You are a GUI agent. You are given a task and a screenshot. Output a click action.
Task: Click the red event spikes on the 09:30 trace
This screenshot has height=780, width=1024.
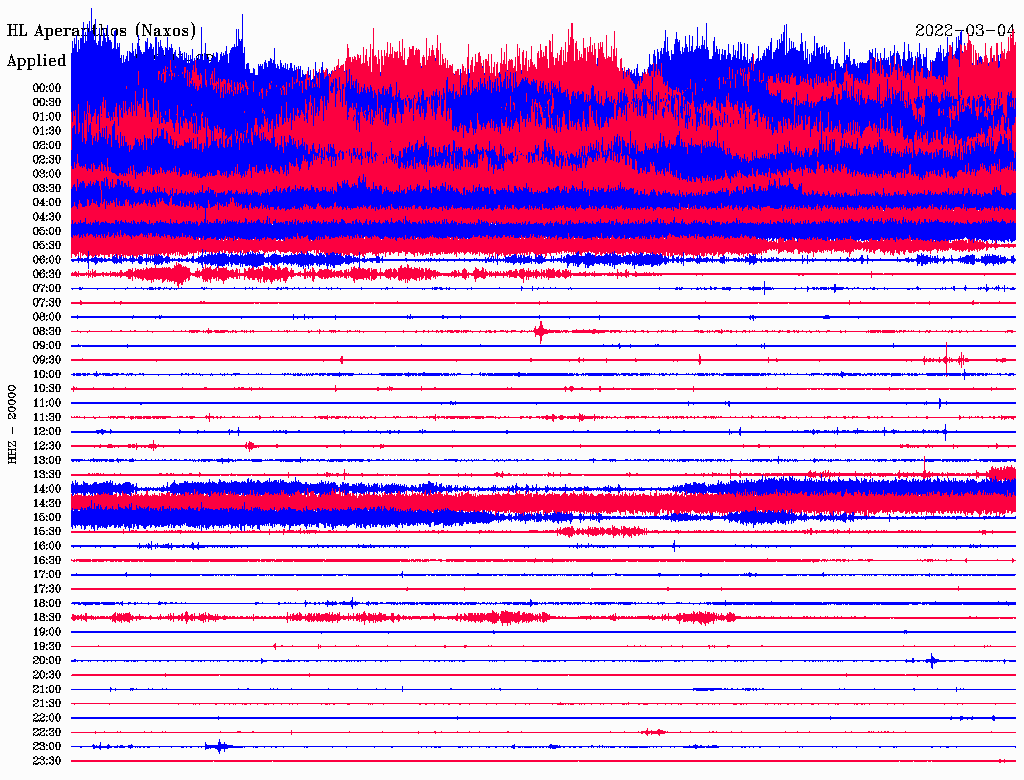tap(951, 359)
